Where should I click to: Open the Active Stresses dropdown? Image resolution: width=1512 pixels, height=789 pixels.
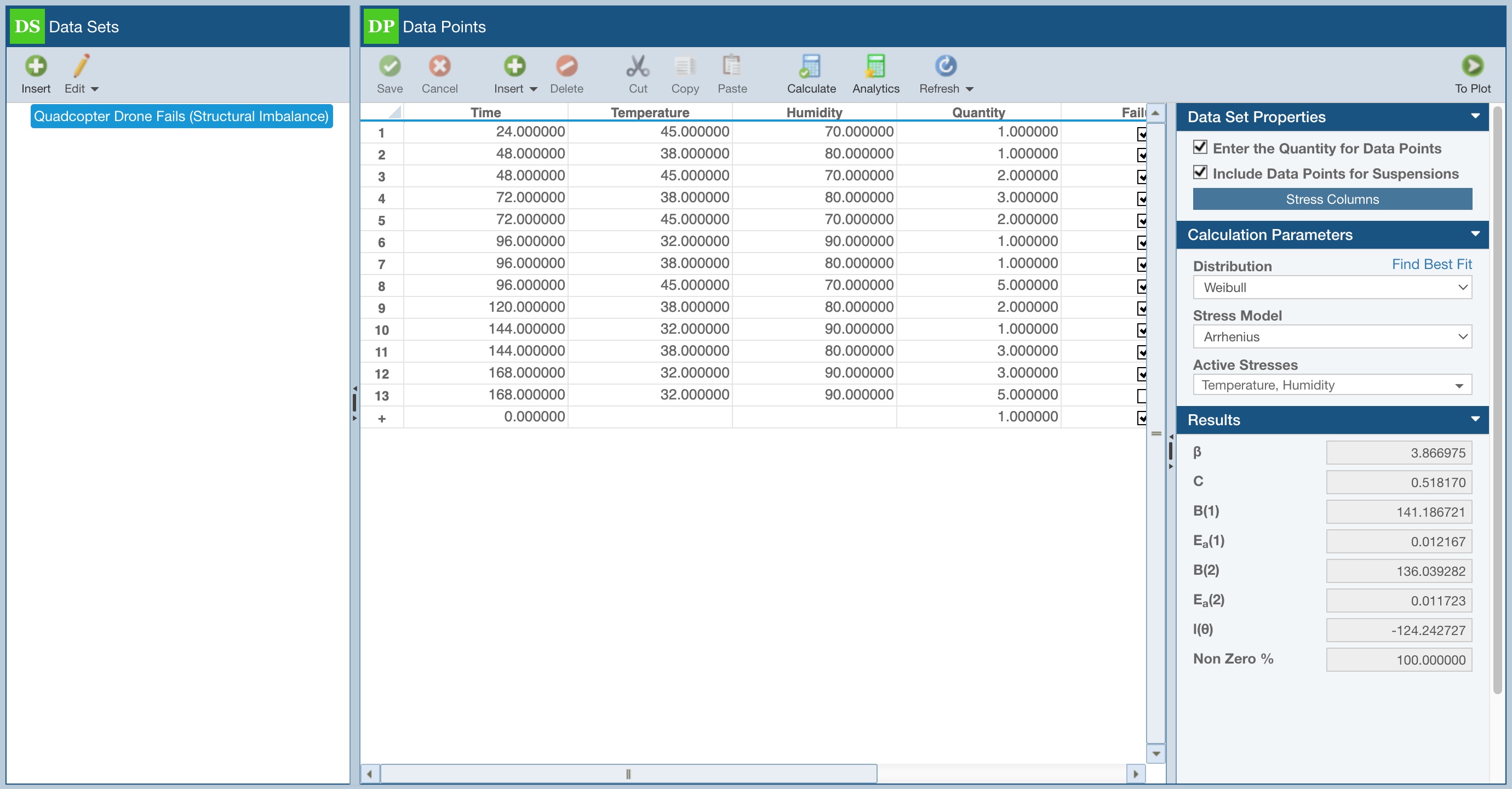click(1332, 385)
